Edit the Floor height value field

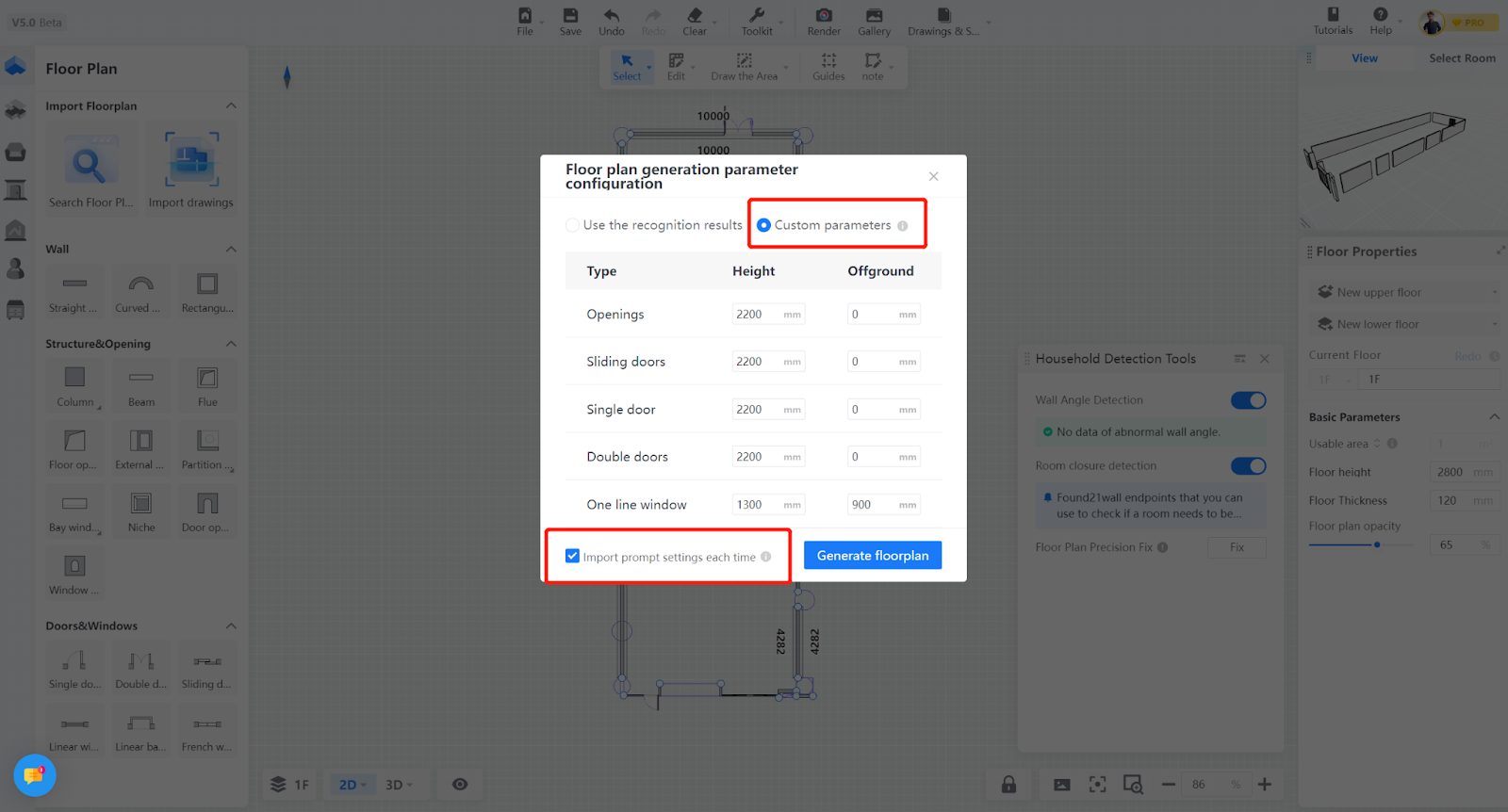pos(1465,472)
